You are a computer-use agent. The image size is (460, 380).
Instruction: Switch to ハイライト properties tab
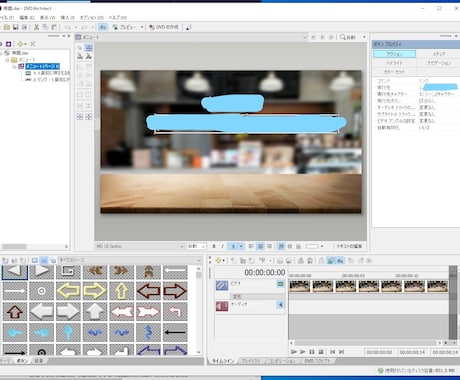pyautogui.click(x=394, y=63)
